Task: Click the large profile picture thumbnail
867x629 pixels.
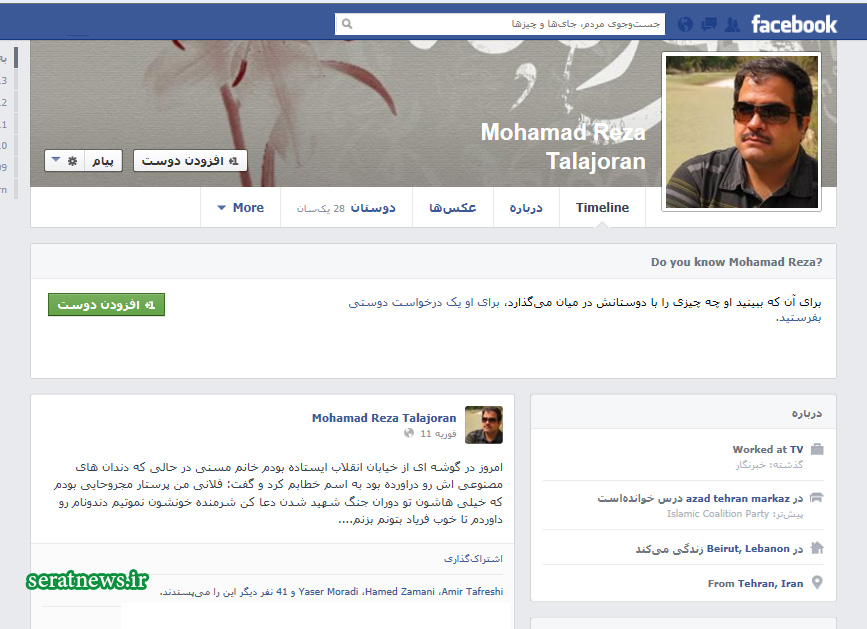Action: pyautogui.click(x=741, y=132)
